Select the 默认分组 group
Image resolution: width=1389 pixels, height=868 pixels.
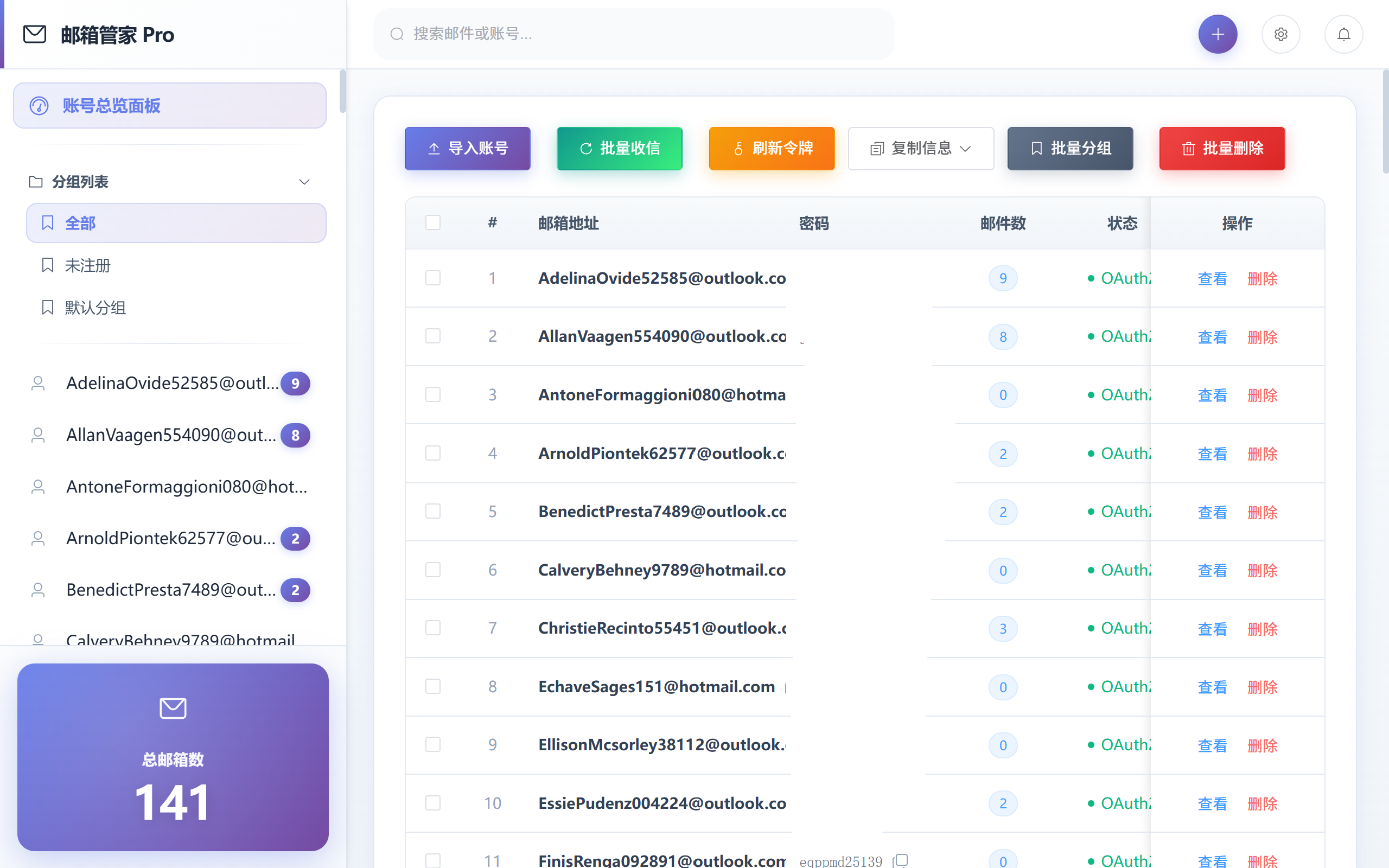(x=176, y=307)
